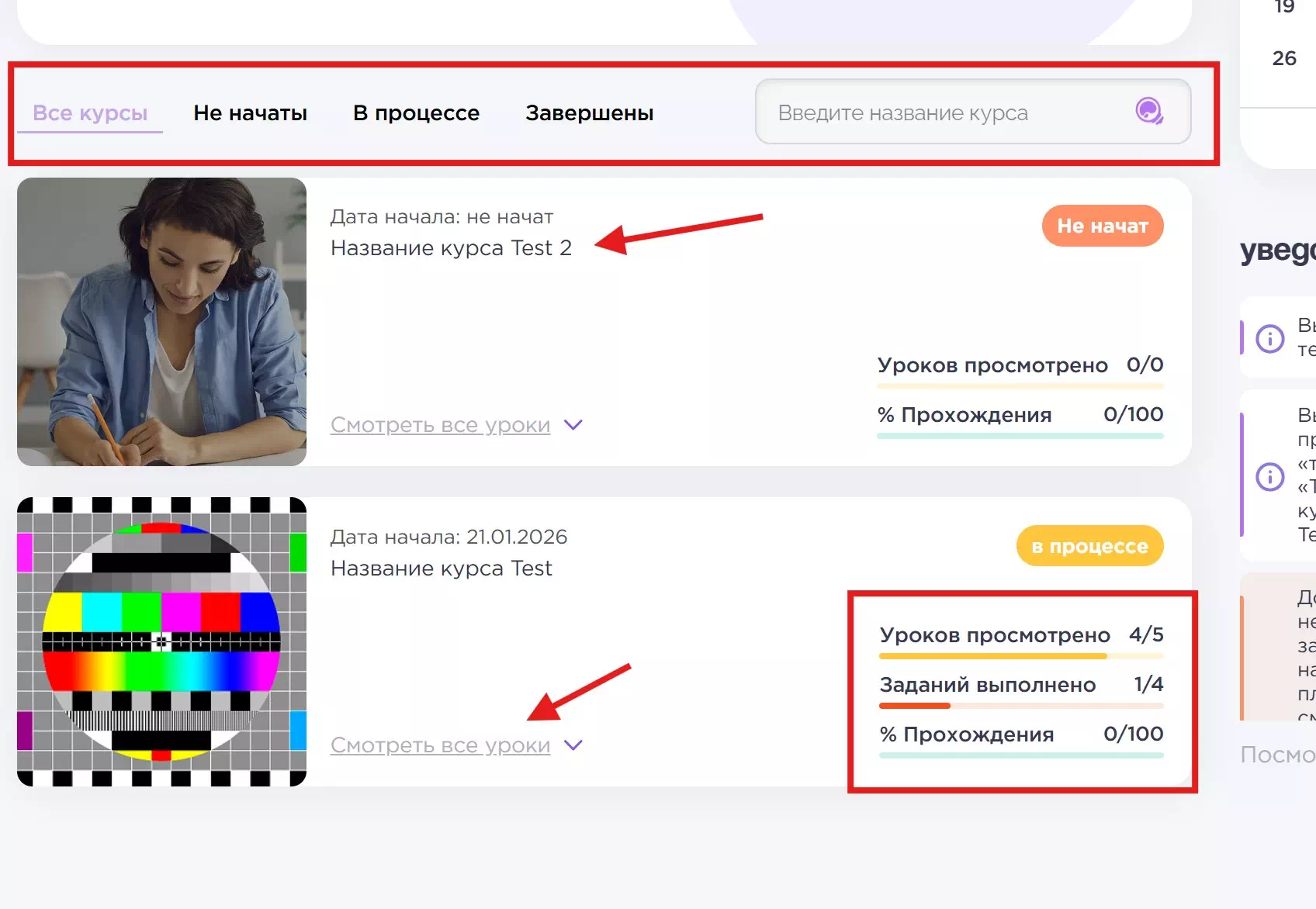
Task: Open the «Не начаты» tab
Action: 250,113
